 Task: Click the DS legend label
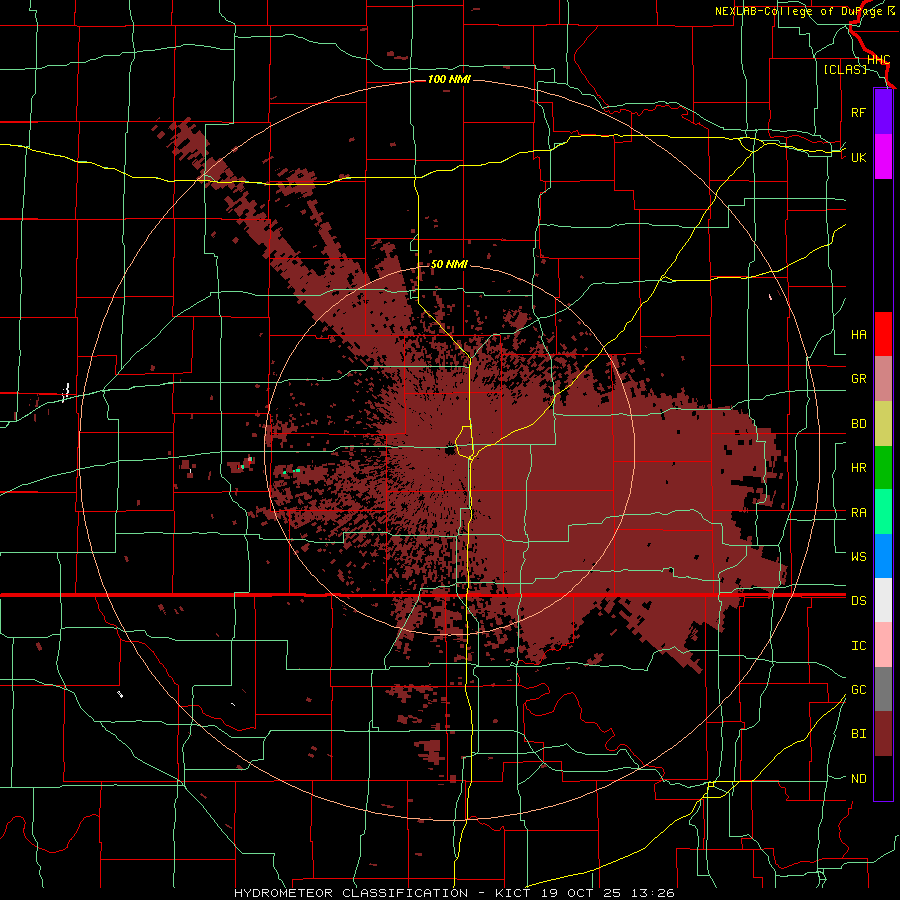click(858, 601)
